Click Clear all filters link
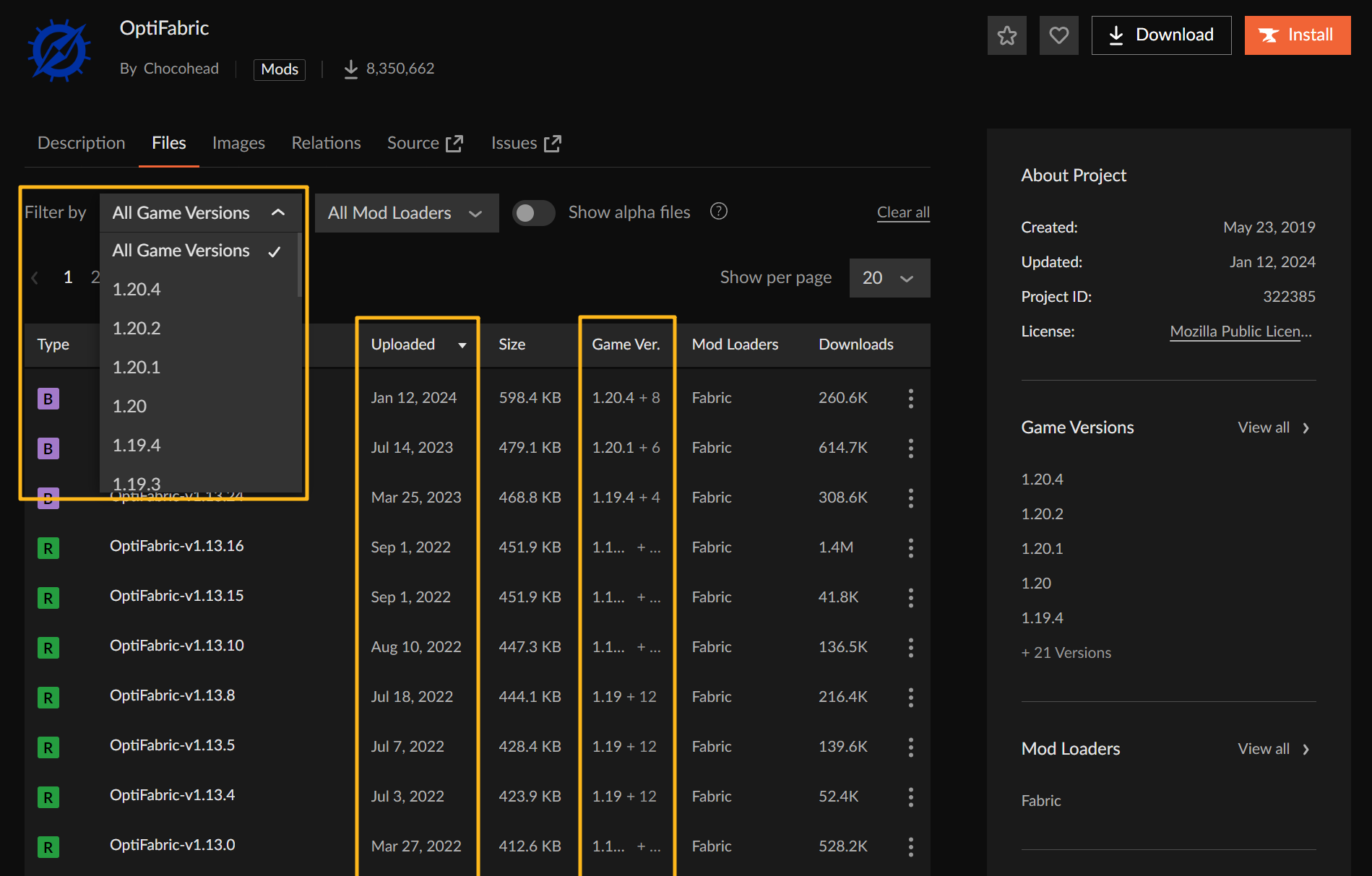 (x=903, y=212)
